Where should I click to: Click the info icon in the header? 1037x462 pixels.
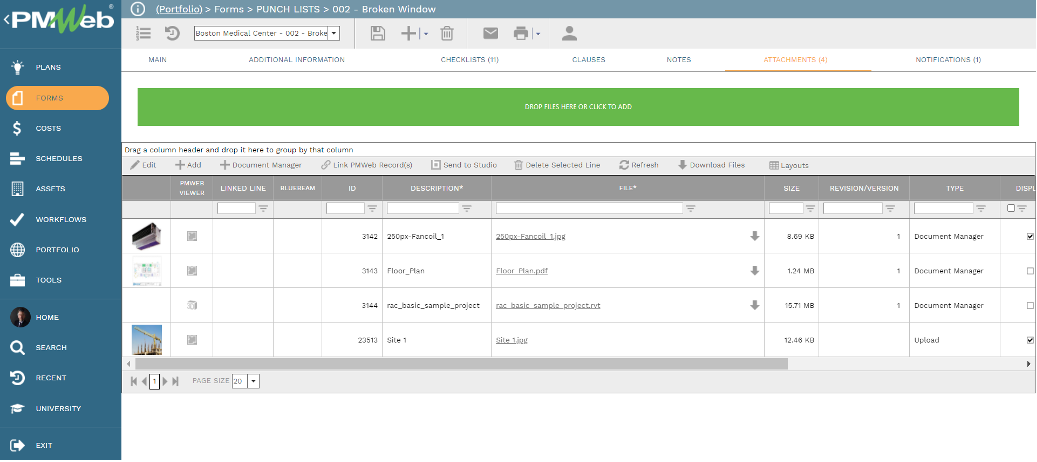click(x=138, y=9)
